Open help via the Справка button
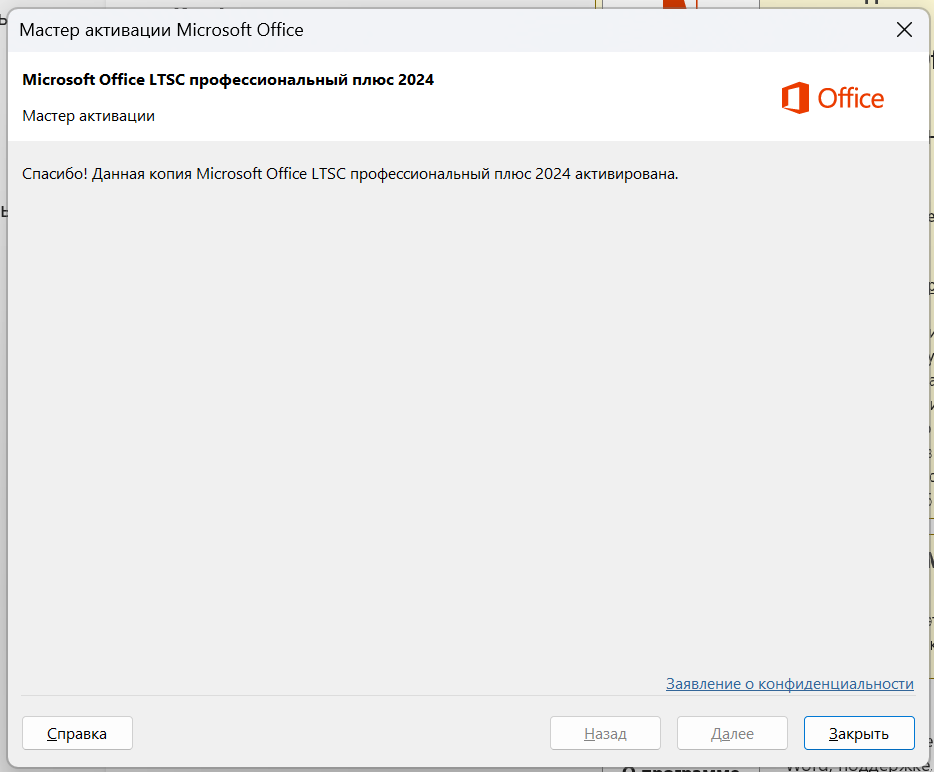The width and height of the screenshot is (934, 772). 77,733
